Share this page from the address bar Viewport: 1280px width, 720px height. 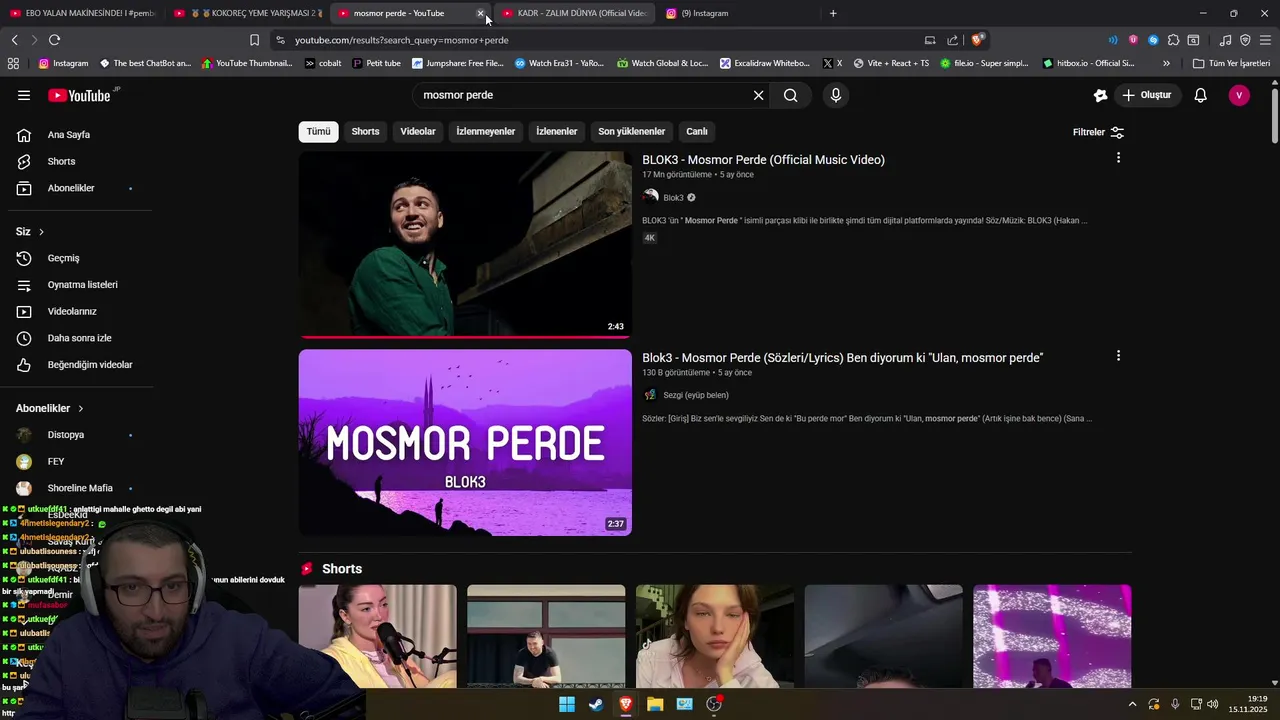tap(952, 40)
